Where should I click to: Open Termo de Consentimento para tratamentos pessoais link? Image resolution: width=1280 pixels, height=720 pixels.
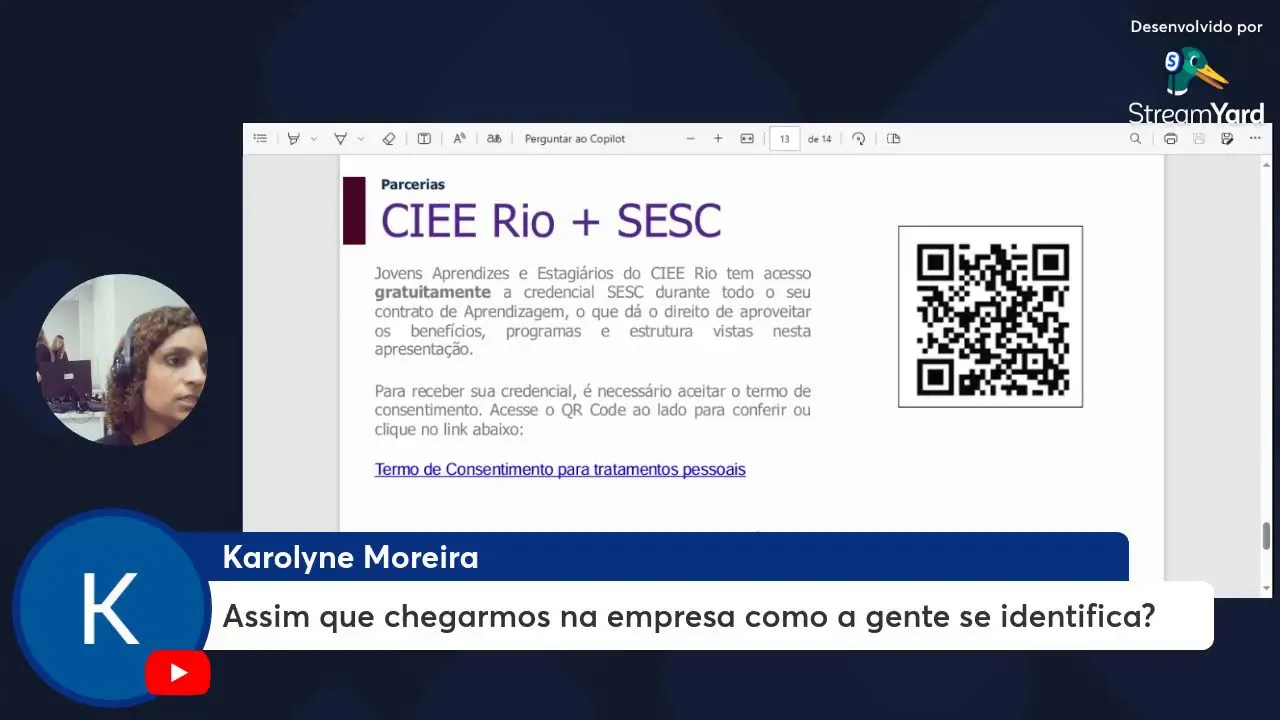point(560,469)
